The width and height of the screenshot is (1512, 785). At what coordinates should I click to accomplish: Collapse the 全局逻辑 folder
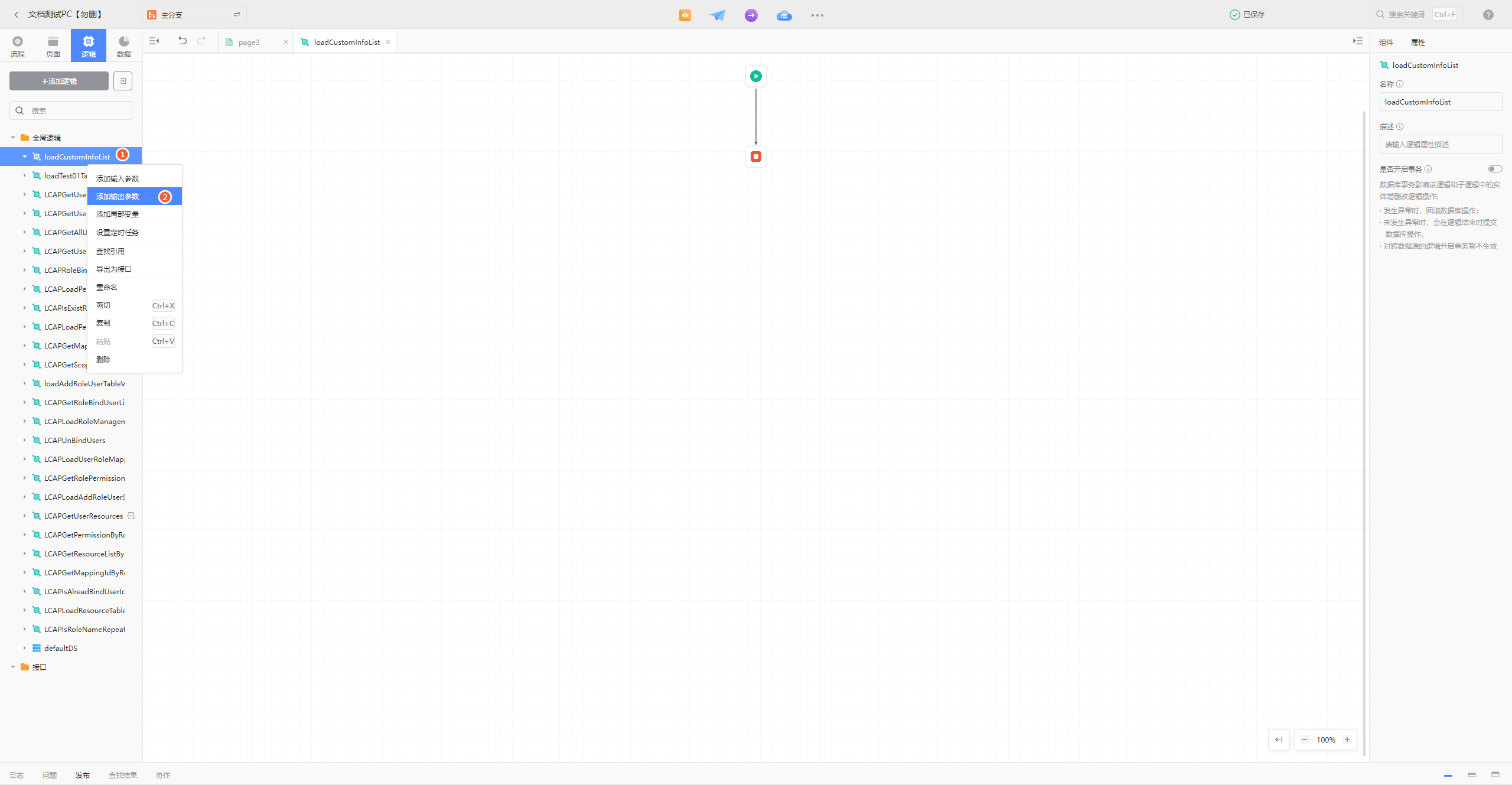(x=13, y=138)
